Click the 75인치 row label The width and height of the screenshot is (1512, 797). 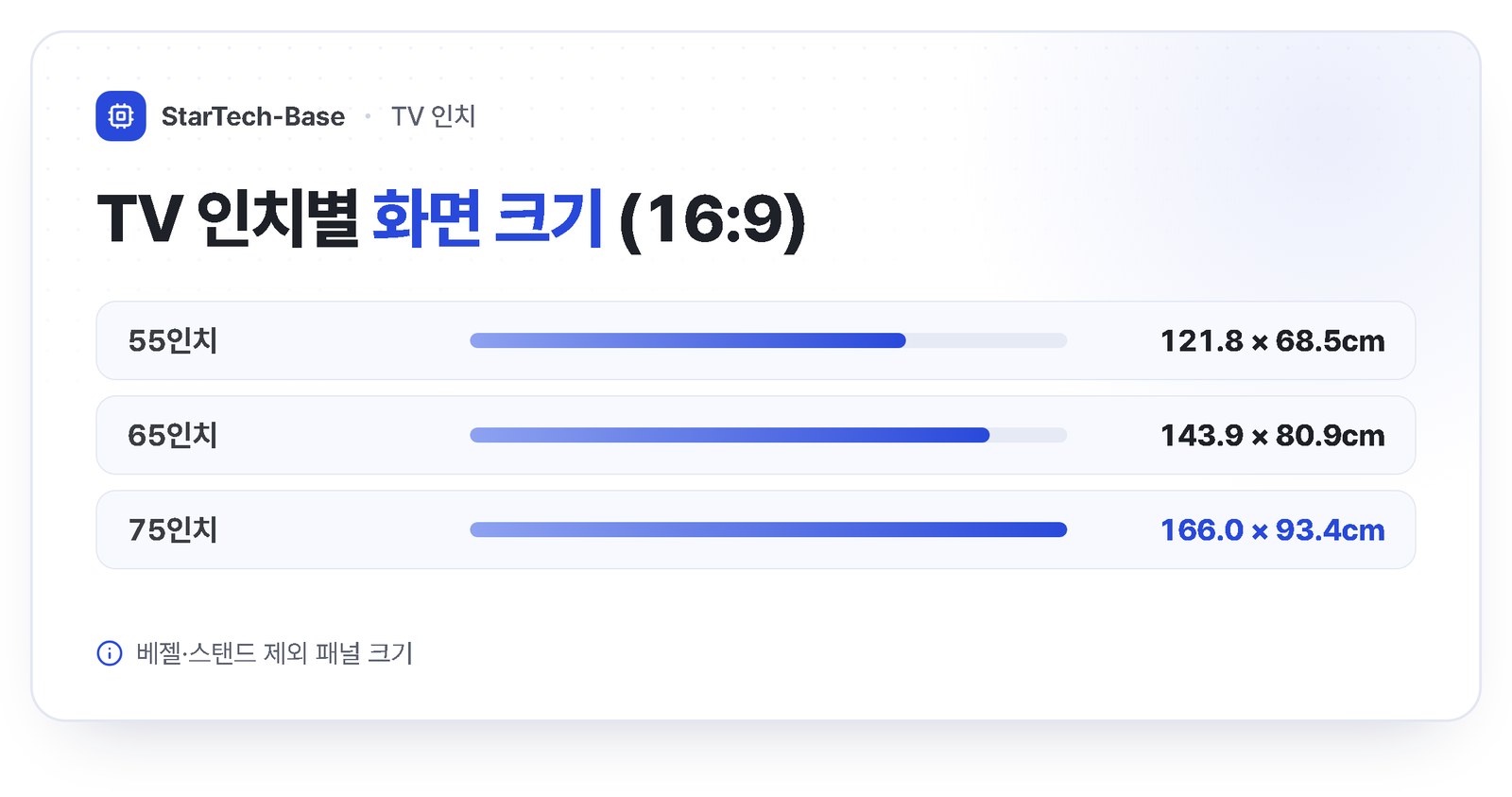[x=173, y=529]
